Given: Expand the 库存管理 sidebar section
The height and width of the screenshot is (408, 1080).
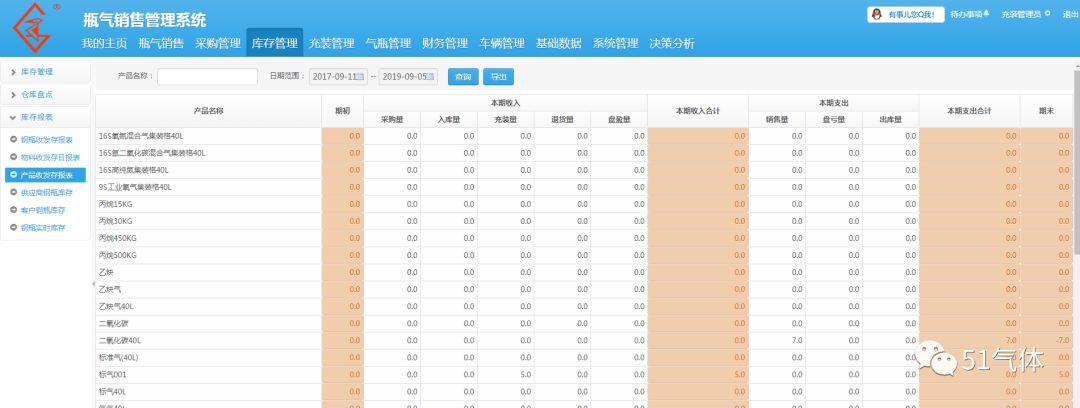Looking at the screenshot, I should pyautogui.click(x=45, y=72).
